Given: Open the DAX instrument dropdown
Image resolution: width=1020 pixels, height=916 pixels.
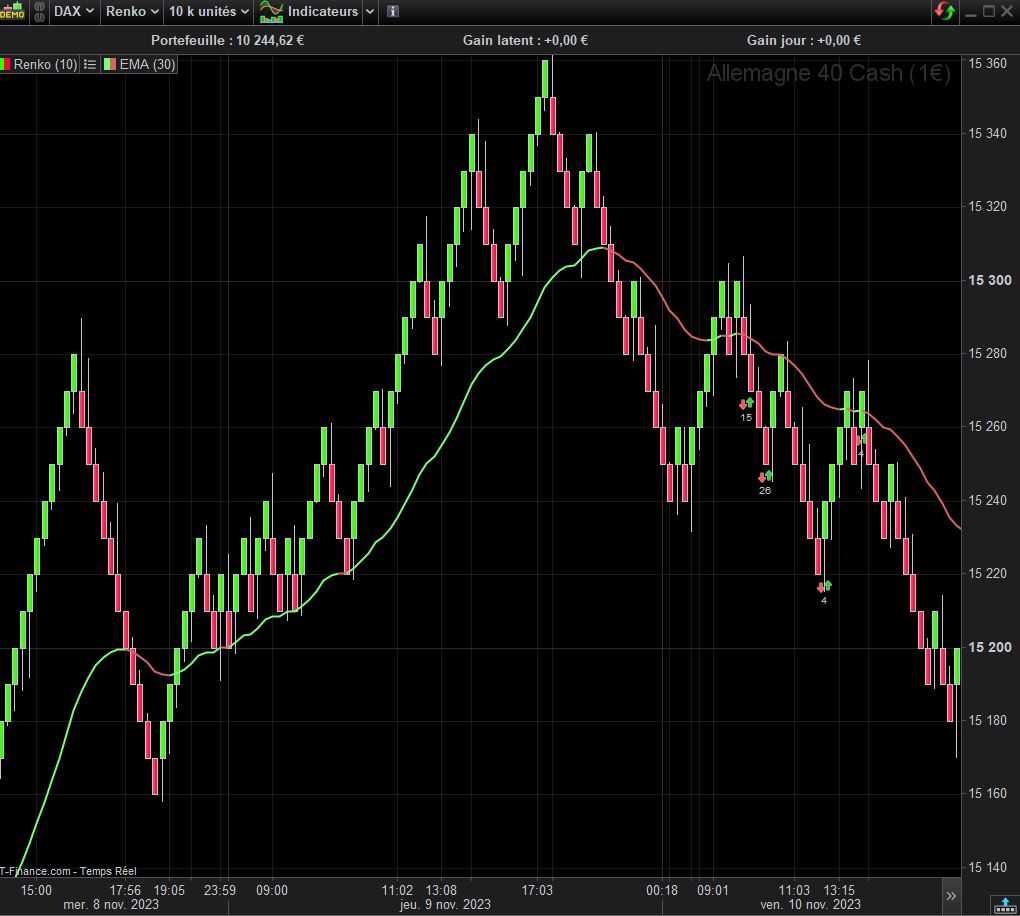Looking at the screenshot, I should pyautogui.click(x=74, y=12).
